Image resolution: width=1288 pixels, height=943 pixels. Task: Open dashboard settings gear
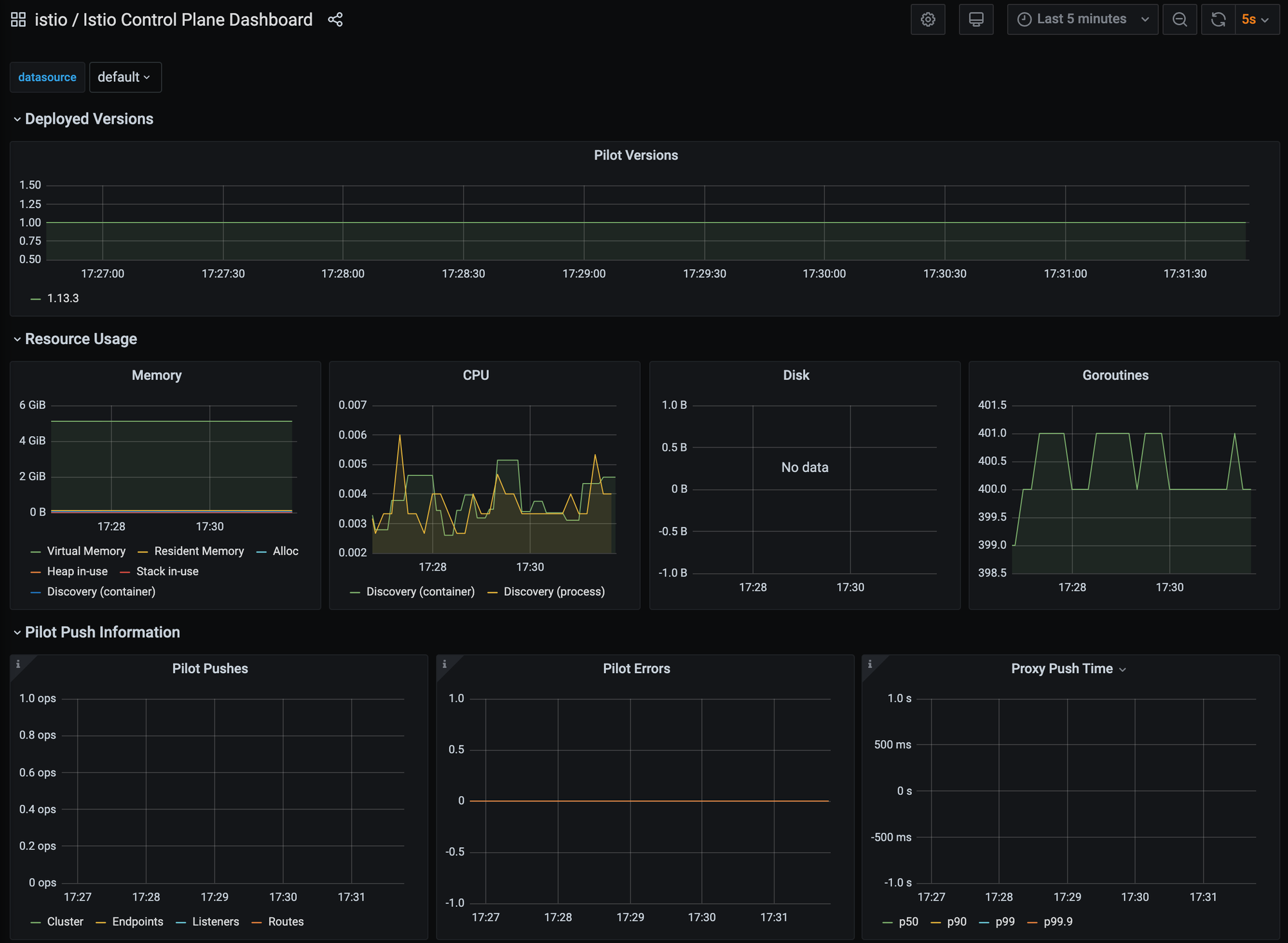(x=927, y=19)
